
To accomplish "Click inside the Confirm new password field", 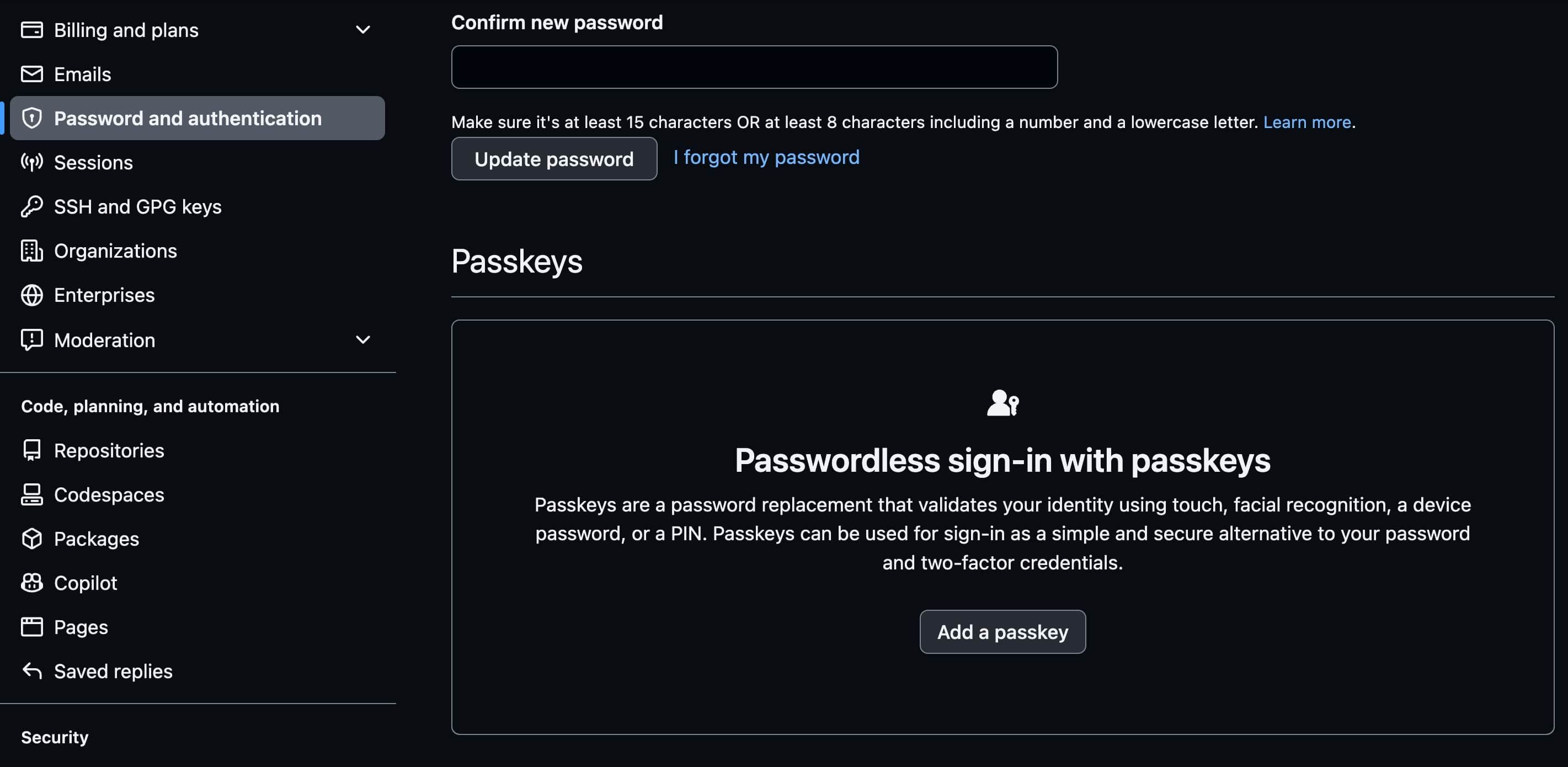I will pos(754,67).
